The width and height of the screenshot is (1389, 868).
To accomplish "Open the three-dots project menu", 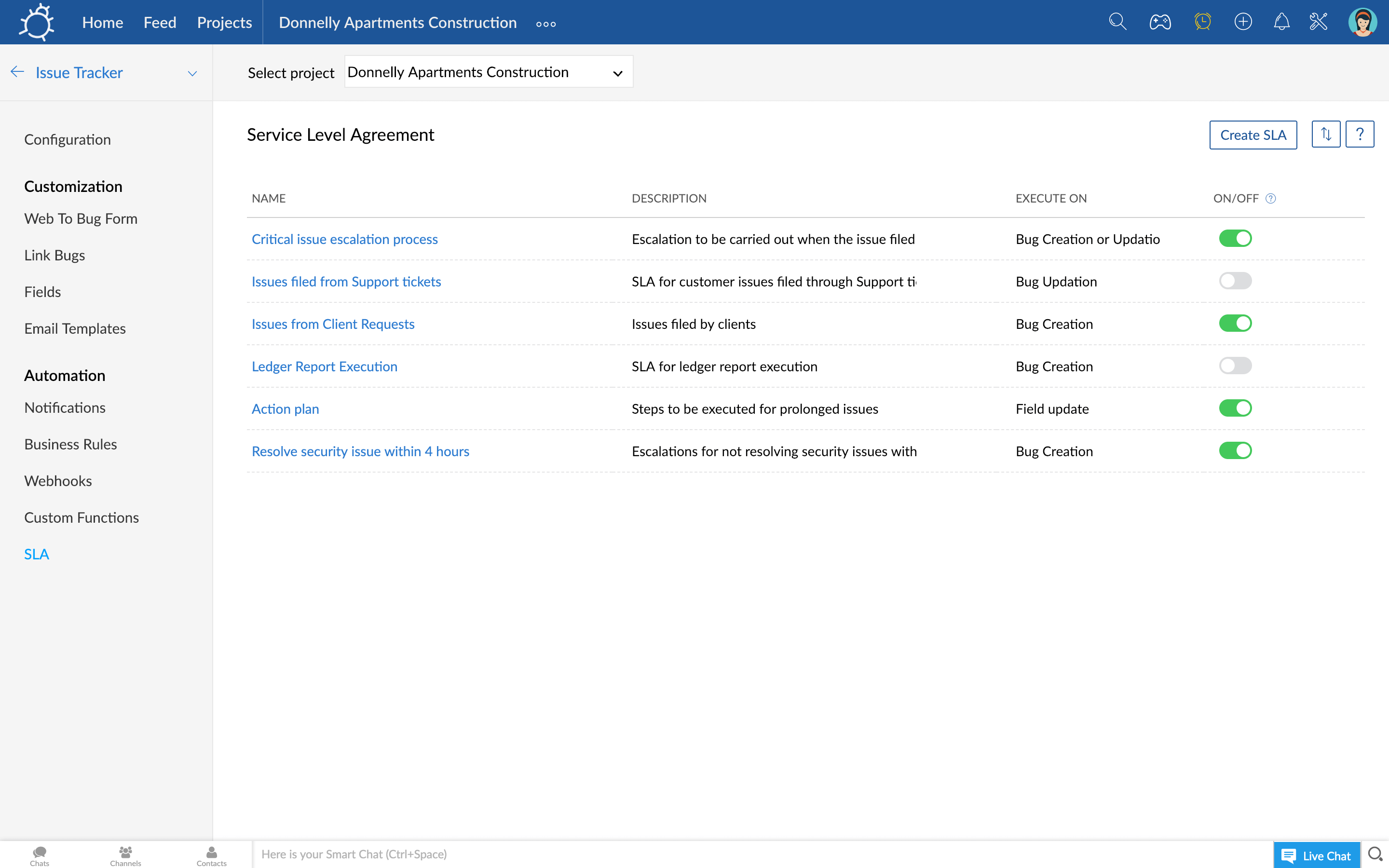I will click(545, 24).
